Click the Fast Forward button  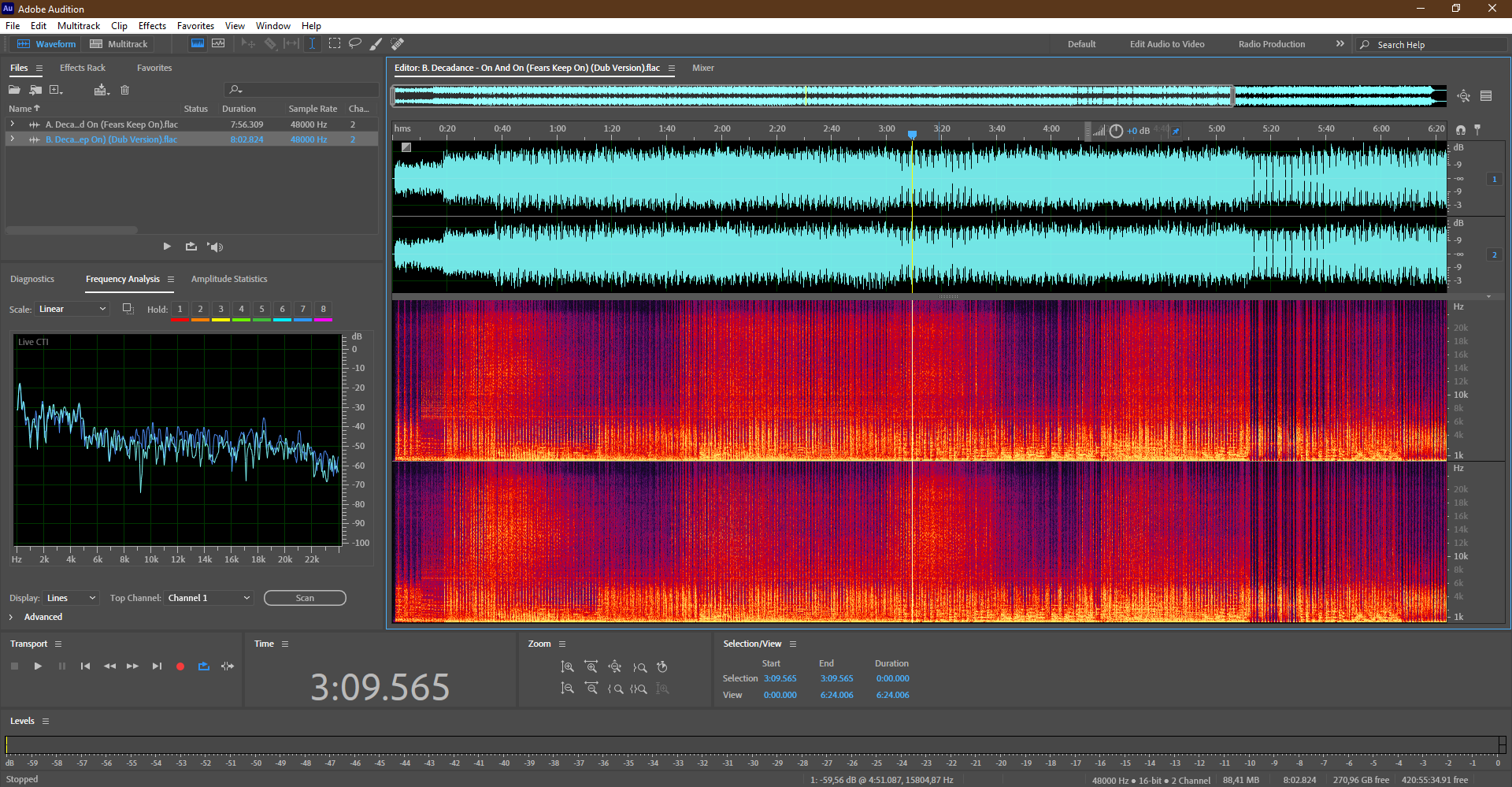pyautogui.click(x=132, y=666)
